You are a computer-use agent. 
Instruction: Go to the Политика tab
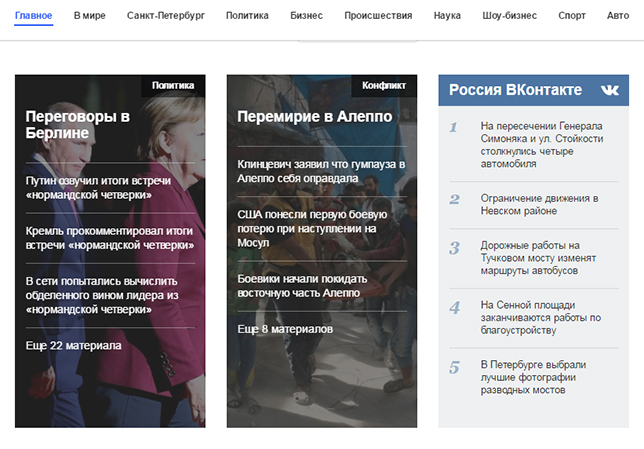click(247, 16)
